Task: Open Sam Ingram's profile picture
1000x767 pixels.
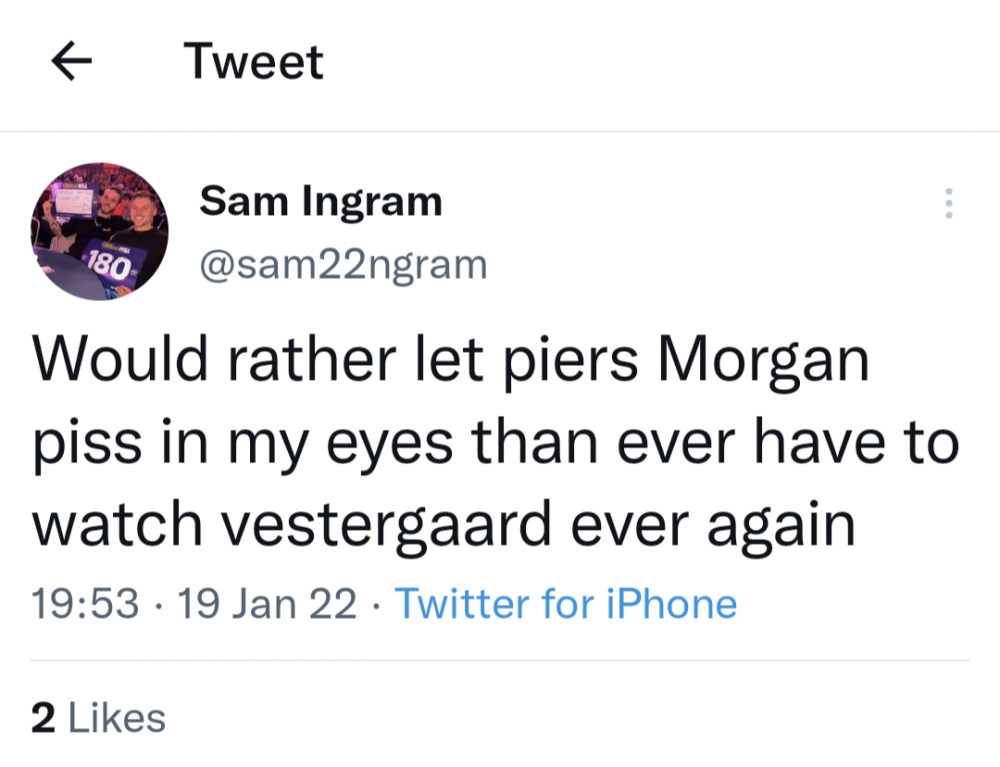Action: tap(98, 232)
